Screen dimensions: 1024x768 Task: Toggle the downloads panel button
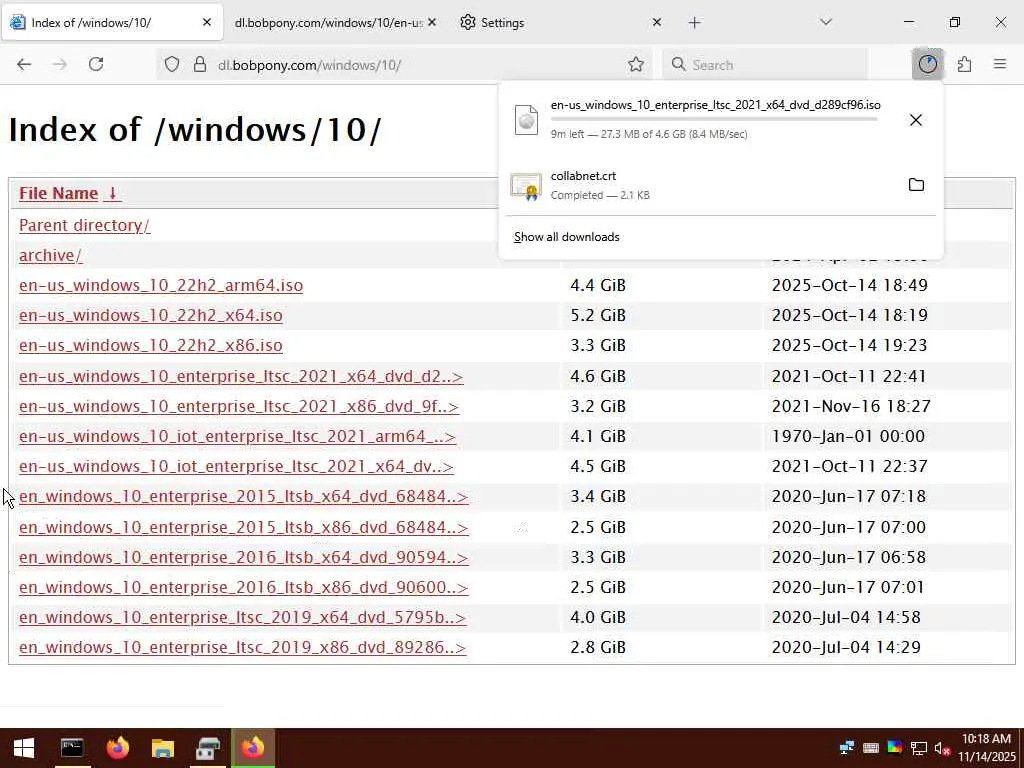click(927, 64)
